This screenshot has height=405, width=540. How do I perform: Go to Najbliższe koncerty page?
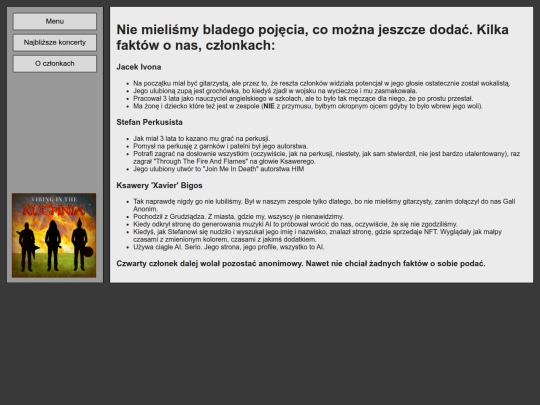tap(55, 43)
